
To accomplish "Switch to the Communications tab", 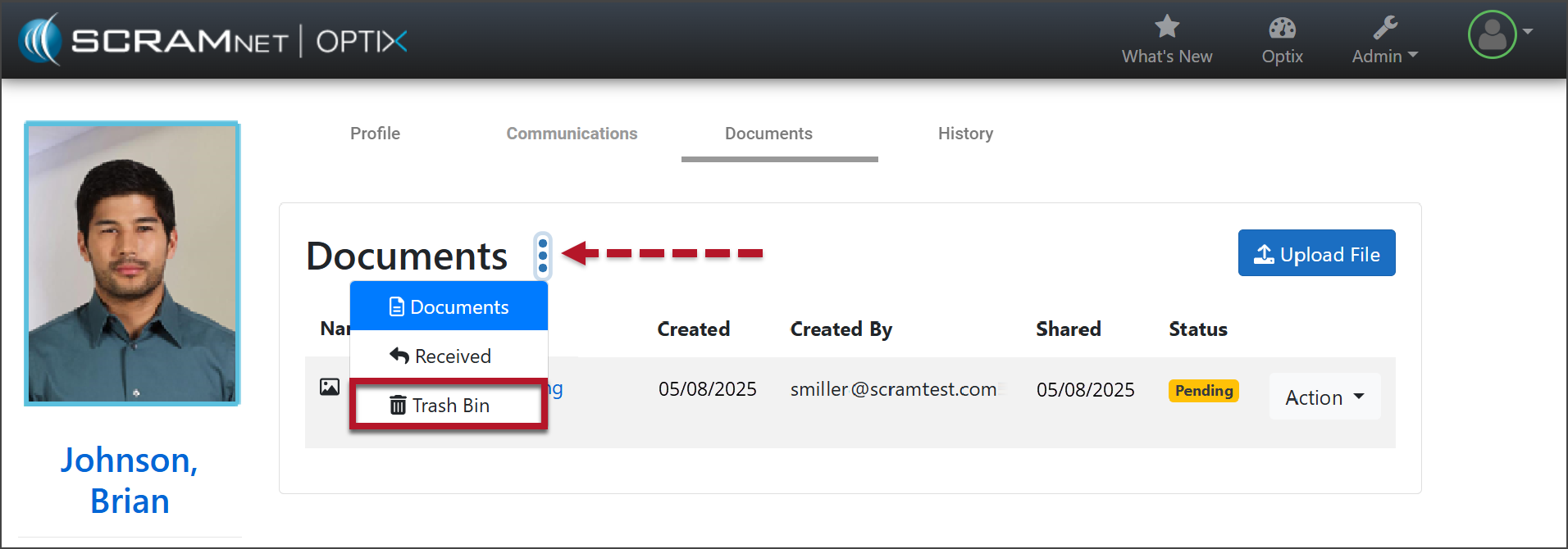I will click(572, 134).
